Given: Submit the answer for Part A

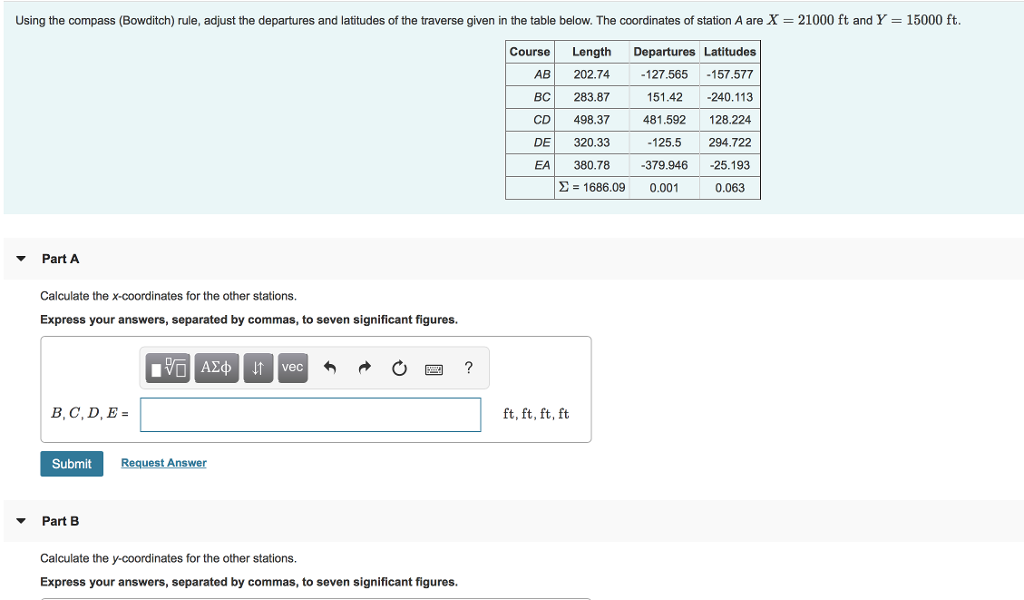Looking at the screenshot, I should [x=71, y=463].
